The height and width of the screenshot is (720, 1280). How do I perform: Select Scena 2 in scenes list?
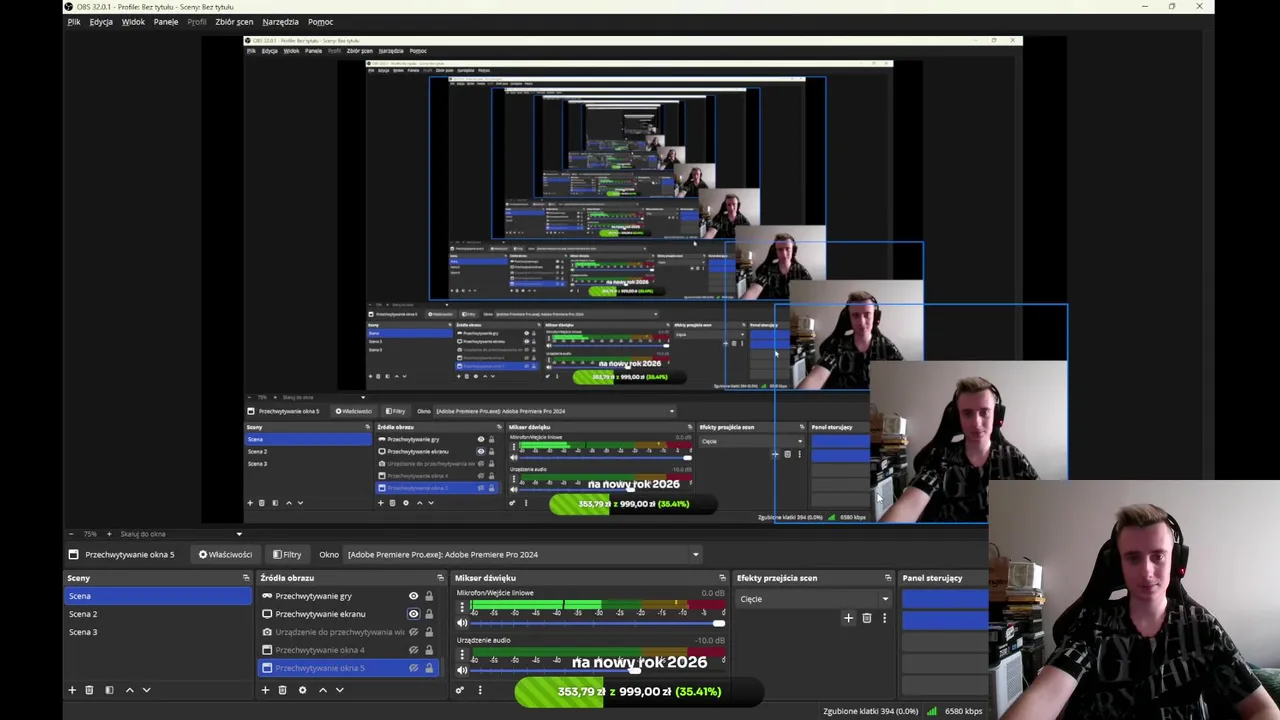[158, 614]
